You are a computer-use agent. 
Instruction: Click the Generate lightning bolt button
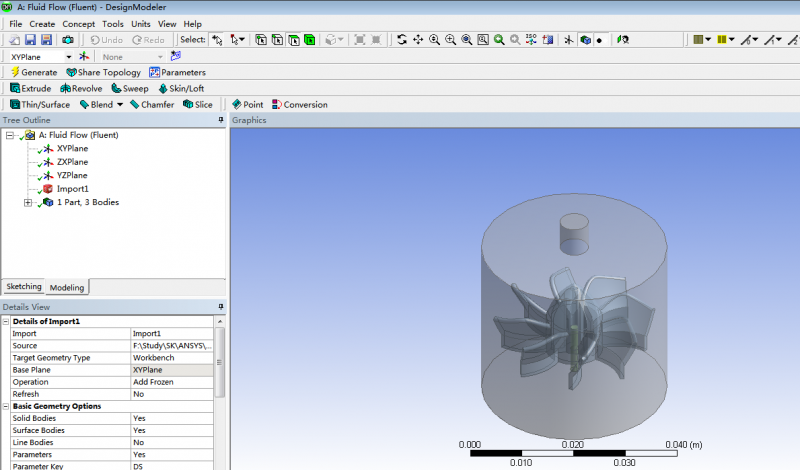(33, 73)
